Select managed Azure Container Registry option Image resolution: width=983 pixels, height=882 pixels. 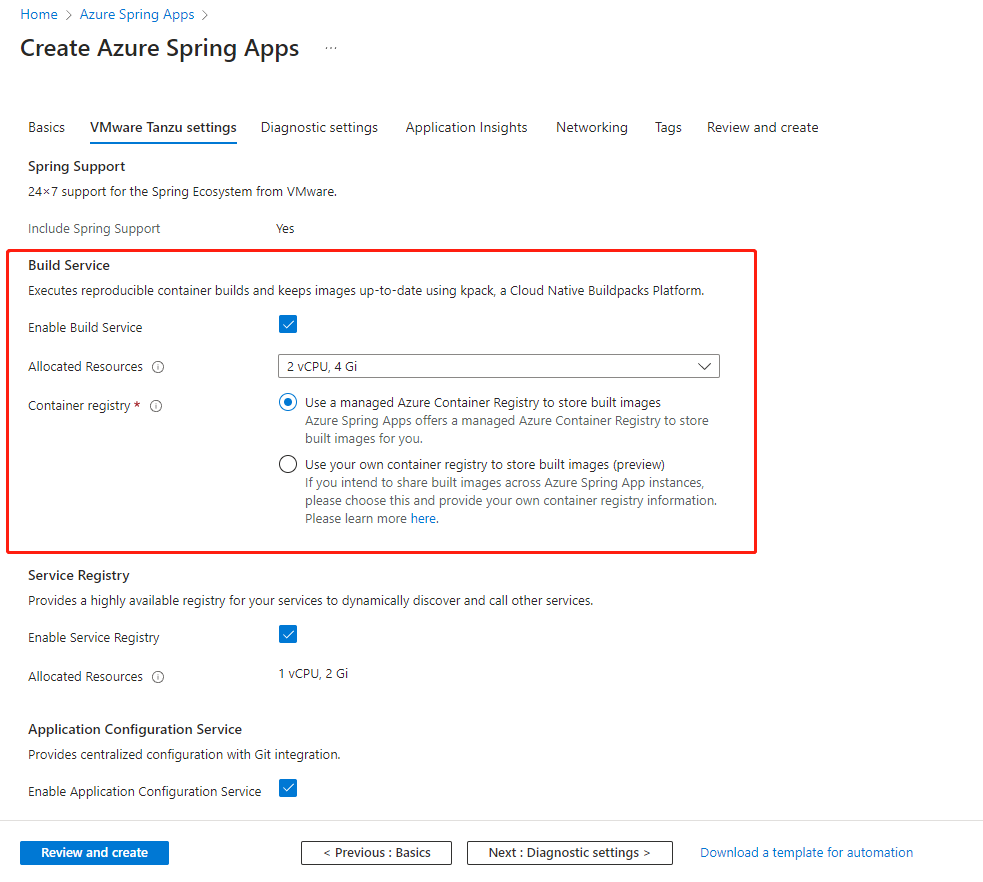tap(288, 403)
